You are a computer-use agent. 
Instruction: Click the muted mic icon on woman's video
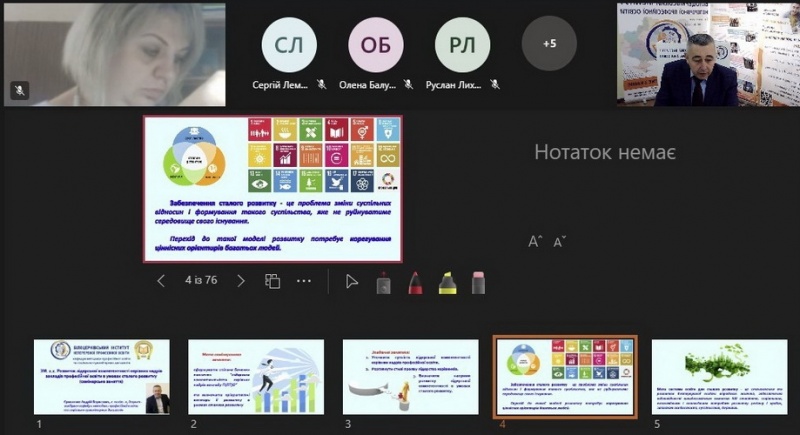point(19,91)
